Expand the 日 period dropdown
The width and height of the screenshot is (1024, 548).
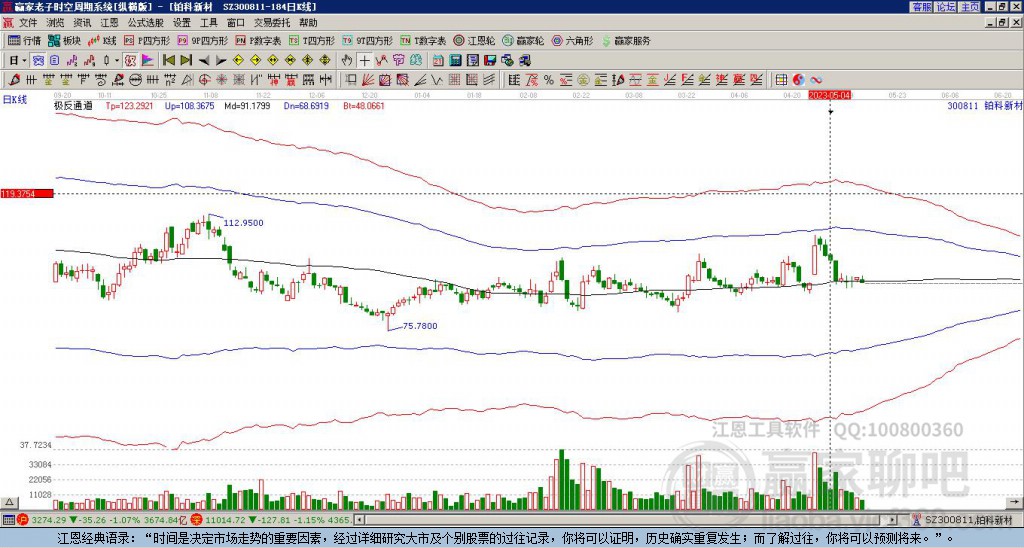pos(24,61)
